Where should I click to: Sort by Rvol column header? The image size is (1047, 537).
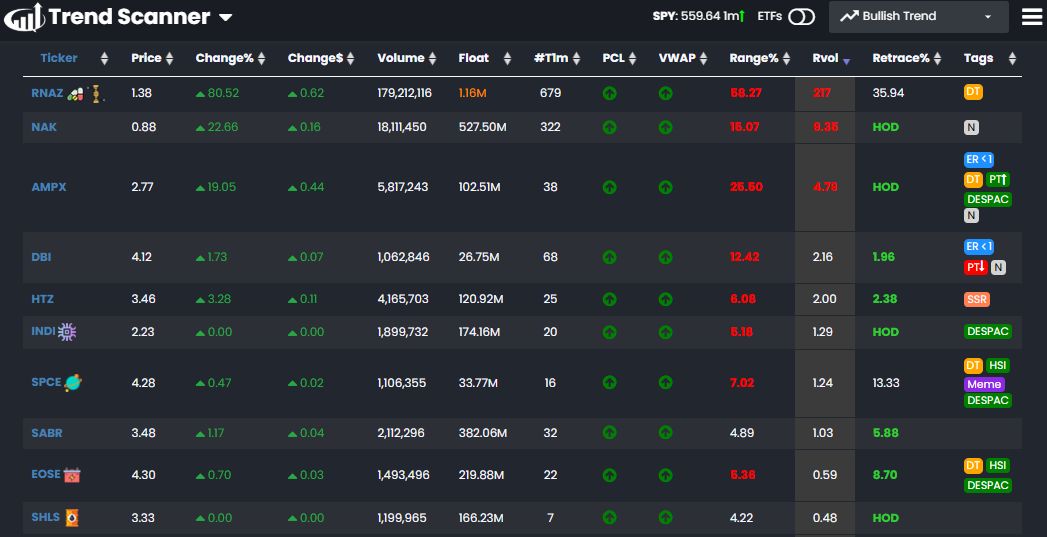(831, 58)
